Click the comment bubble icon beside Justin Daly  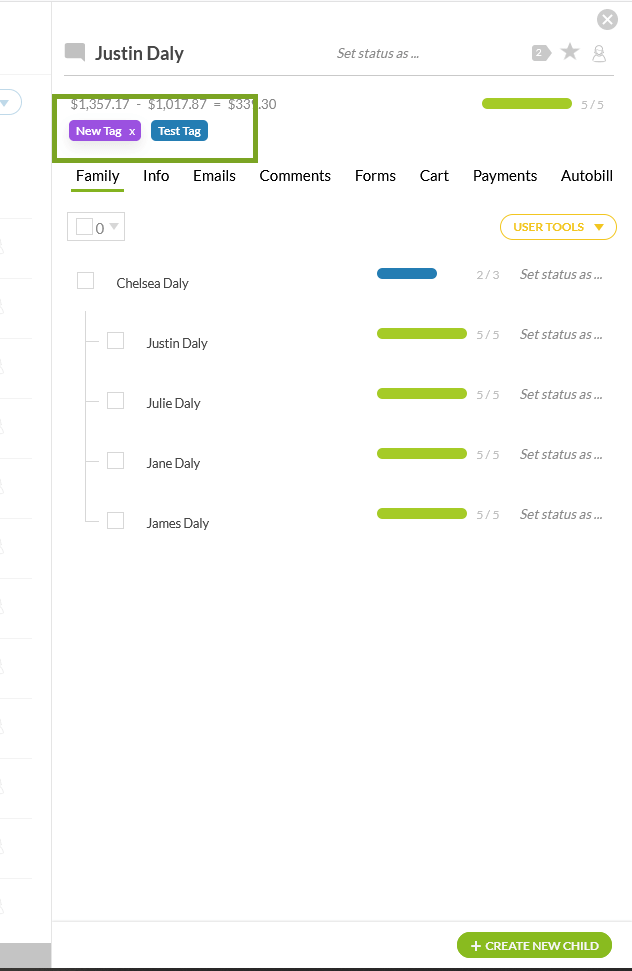[x=75, y=53]
